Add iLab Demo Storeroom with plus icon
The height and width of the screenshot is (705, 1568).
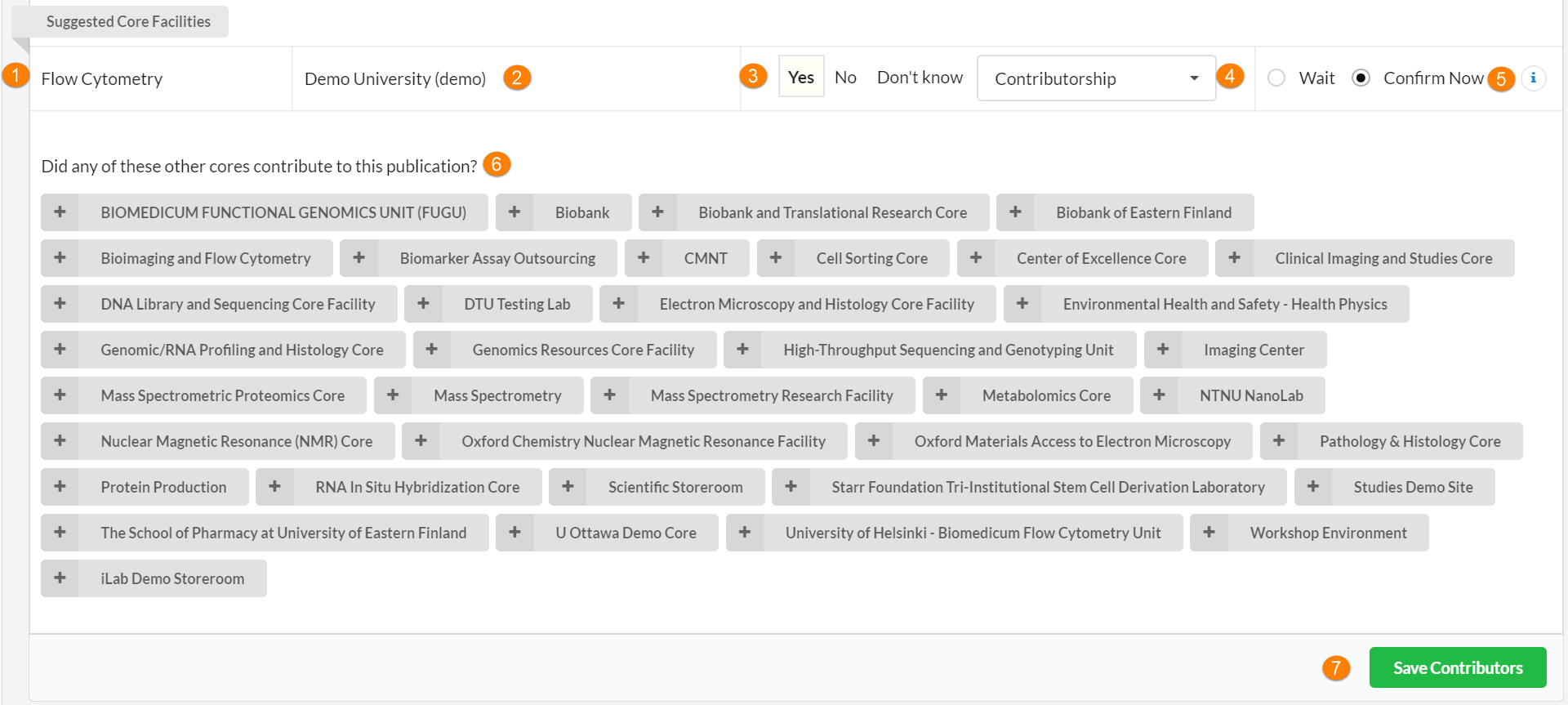[x=60, y=578]
